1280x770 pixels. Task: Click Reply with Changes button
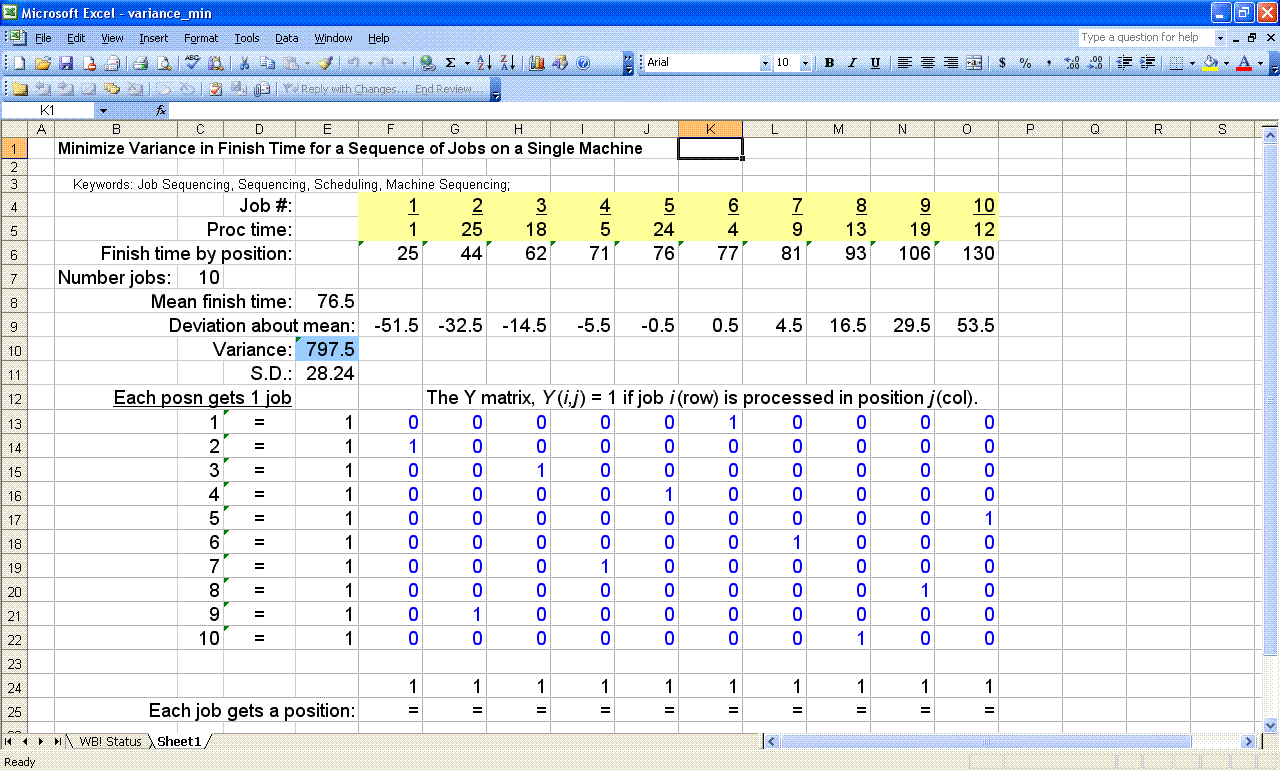click(x=344, y=89)
